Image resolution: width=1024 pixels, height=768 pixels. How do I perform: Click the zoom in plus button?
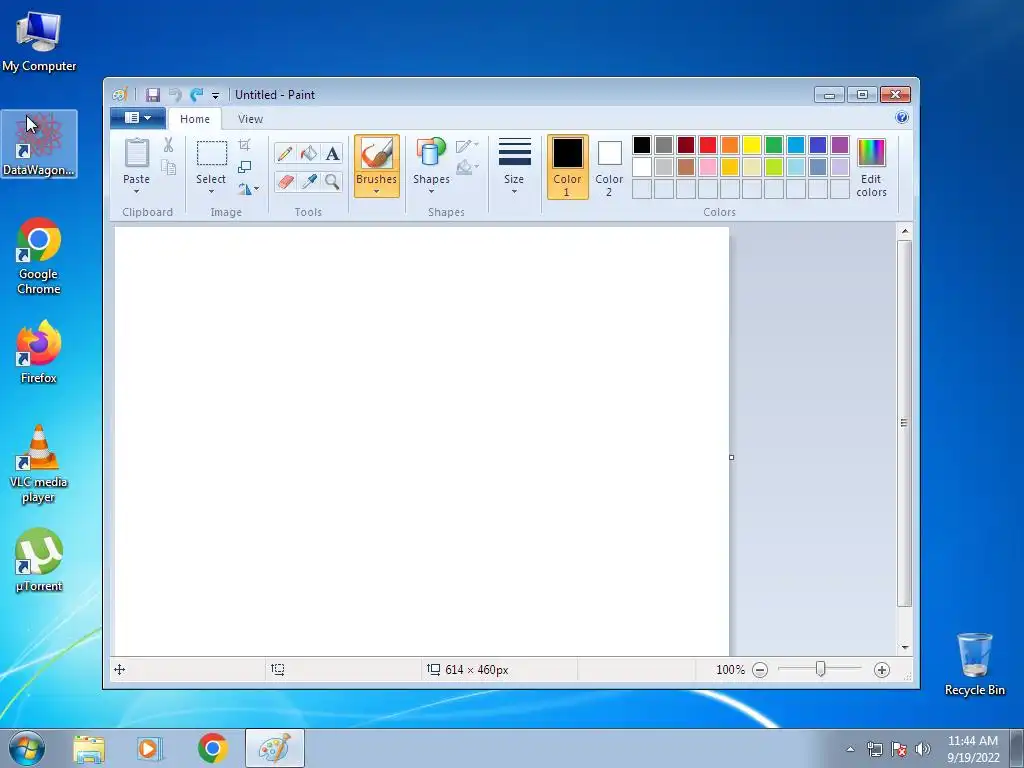[x=882, y=670]
